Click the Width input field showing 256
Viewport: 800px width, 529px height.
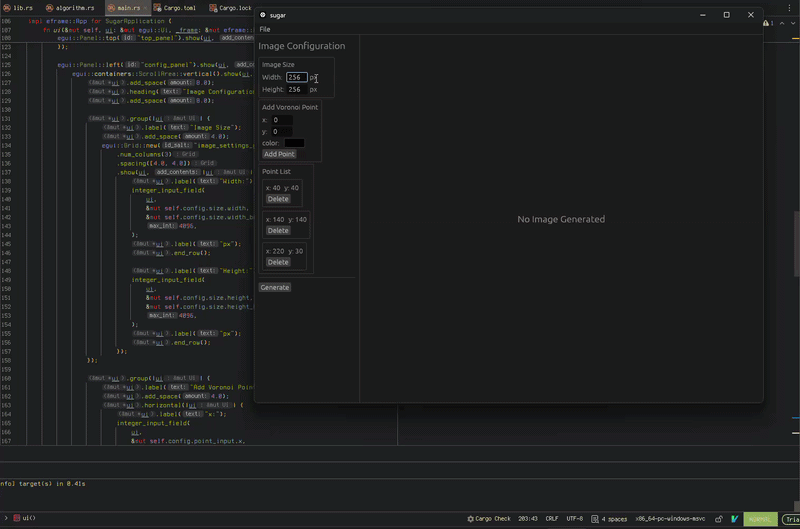click(x=296, y=77)
